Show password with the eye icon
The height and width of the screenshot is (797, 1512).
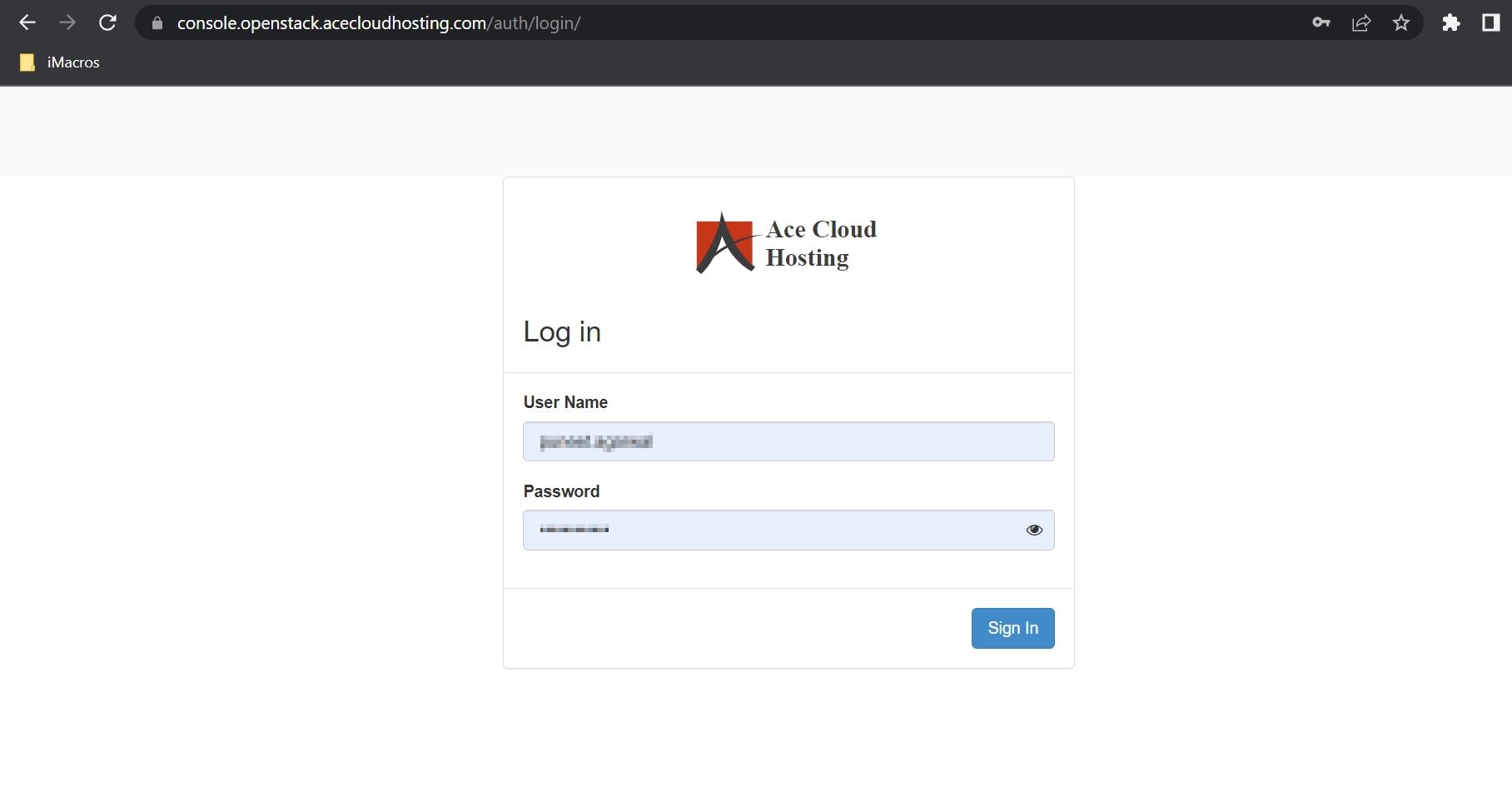(x=1034, y=530)
